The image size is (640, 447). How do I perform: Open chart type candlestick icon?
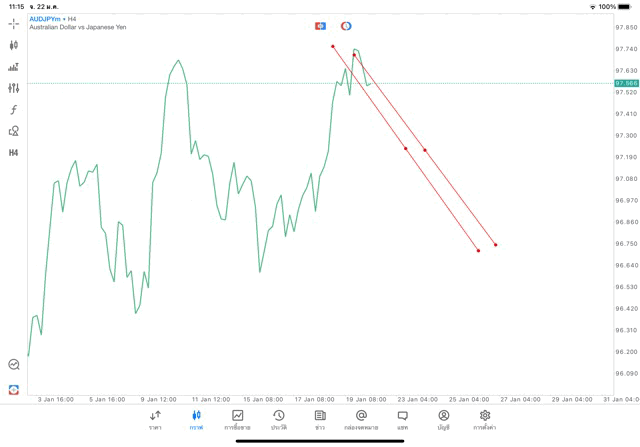(14, 45)
